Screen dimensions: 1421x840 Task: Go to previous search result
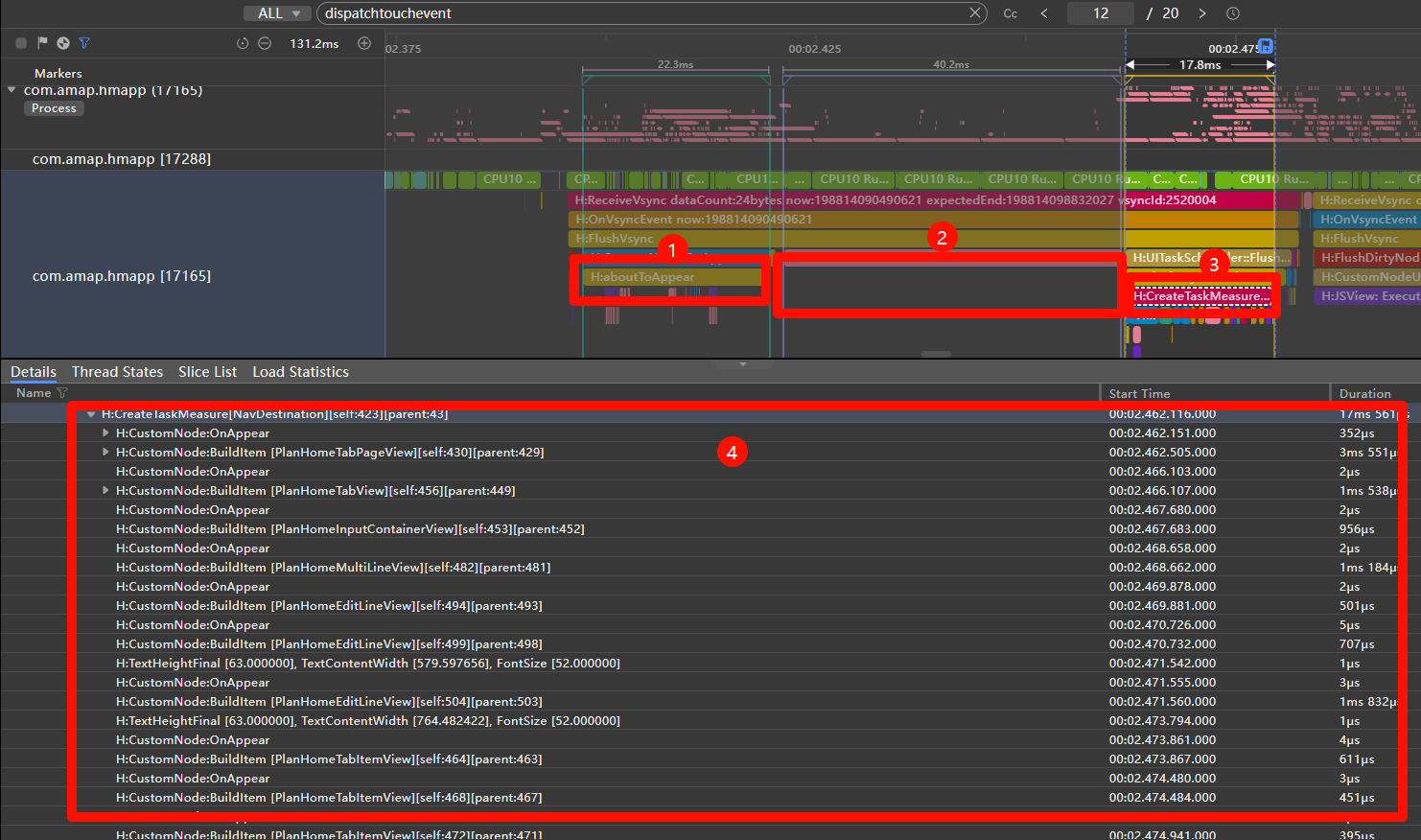click(1044, 13)
